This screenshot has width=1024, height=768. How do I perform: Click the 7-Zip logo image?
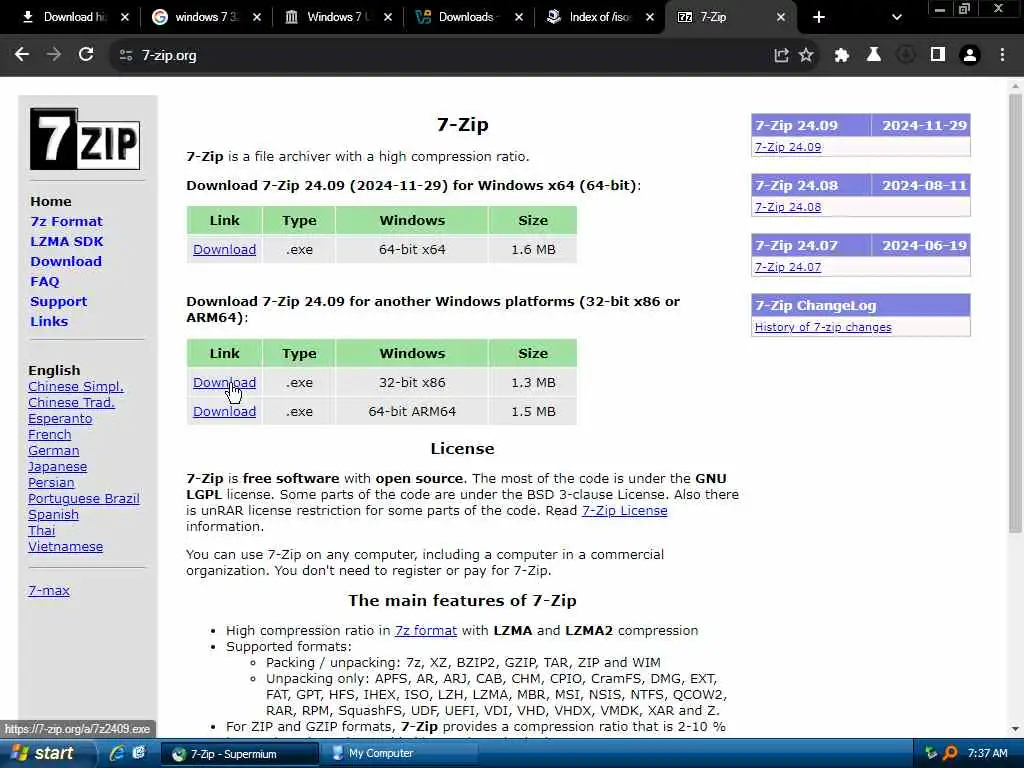[85, 139]
